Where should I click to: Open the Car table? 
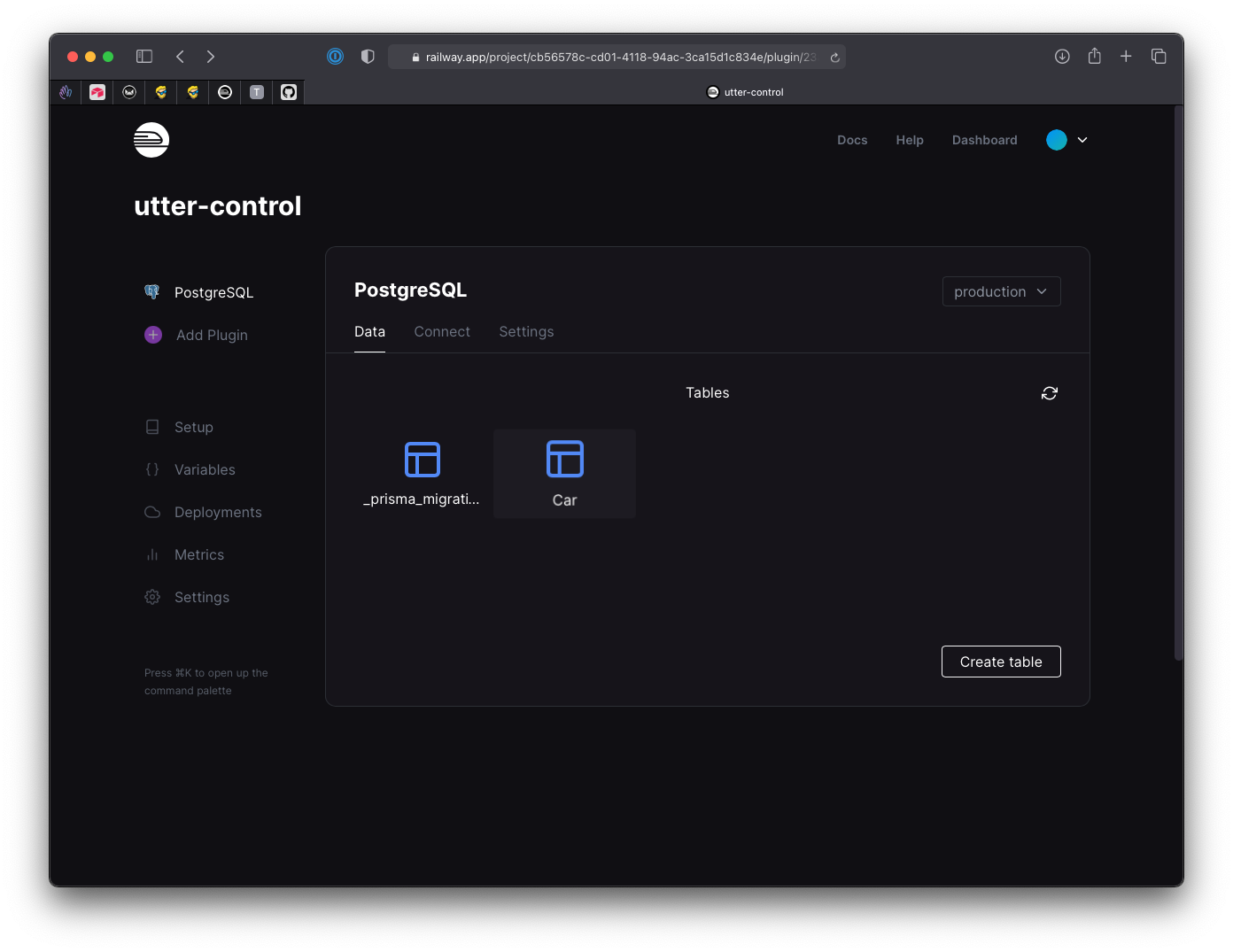click(564, 474)
